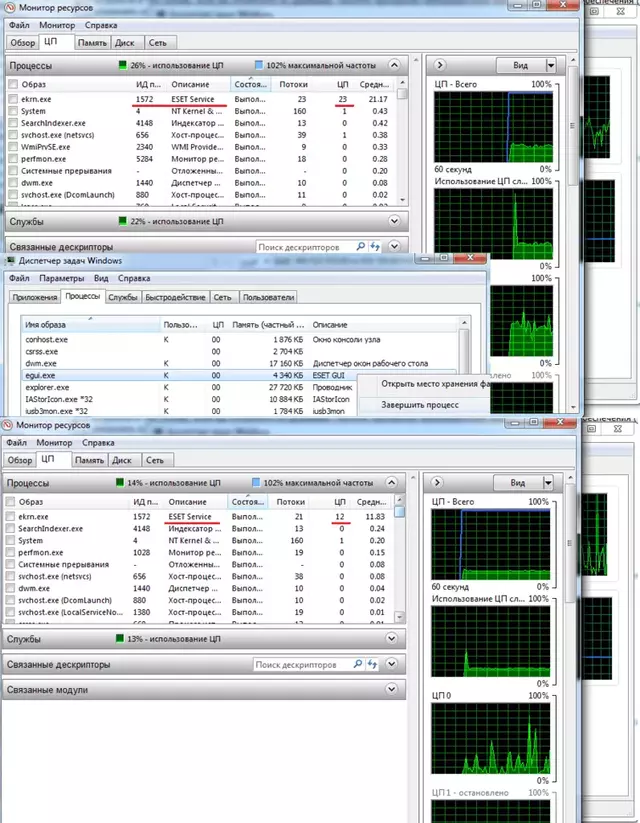This screenshot has height=823, width=640.
Task: Tick dwm.exe checkbox in 14% CPU monitor
Action: tap(11, 589)
